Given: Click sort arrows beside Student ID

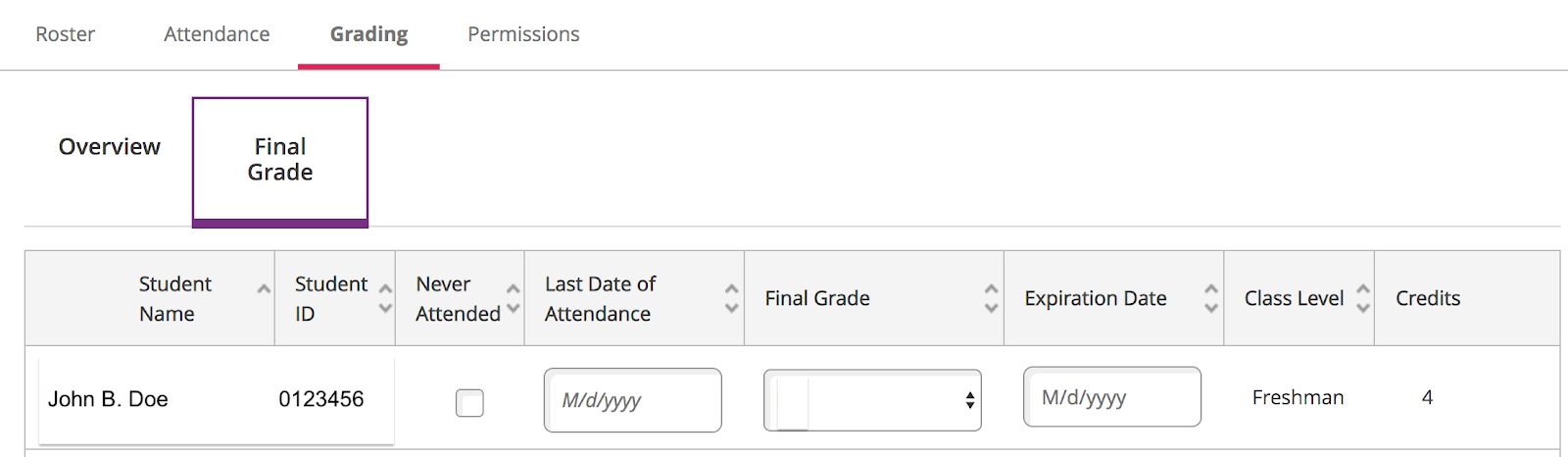Looking at the screenshot, I should 385,298.
